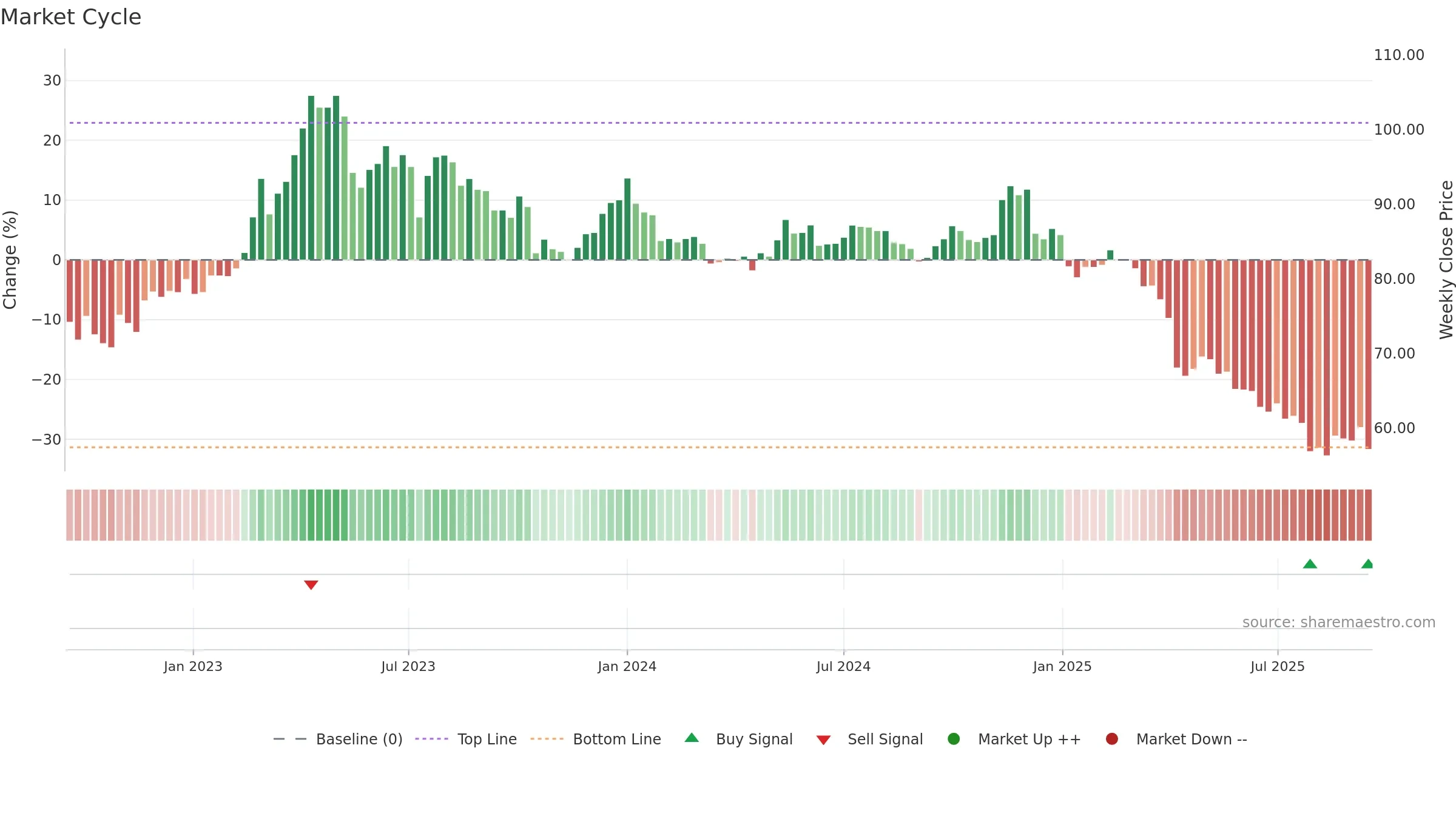Click the source: sharemaestro.com text
1456x819 pixels.
tap(1339, 622)
